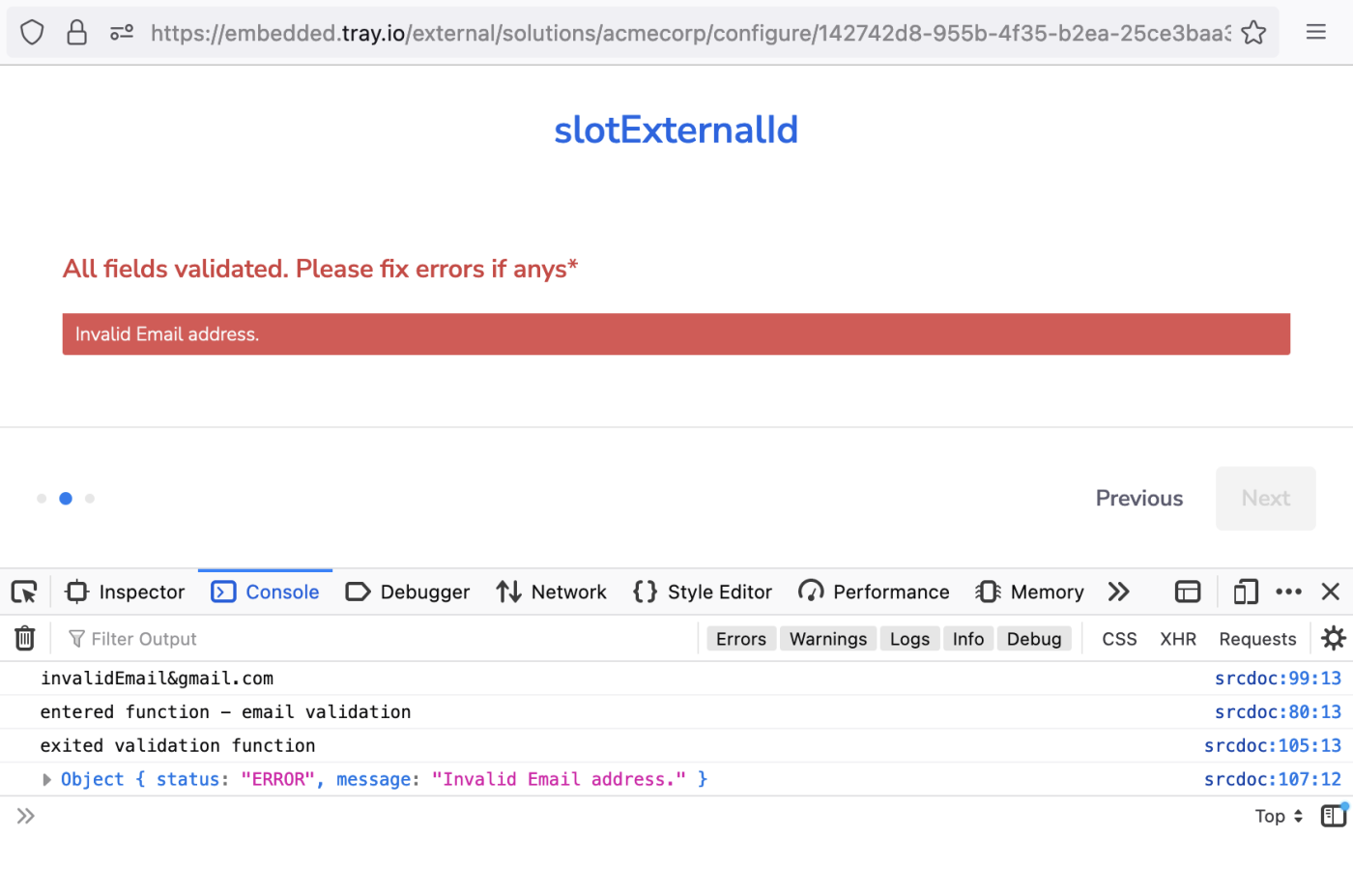Image resolution: width=1353 pixels, height=896 pixels.
Task: Open the Network panel
Action: 551,591
